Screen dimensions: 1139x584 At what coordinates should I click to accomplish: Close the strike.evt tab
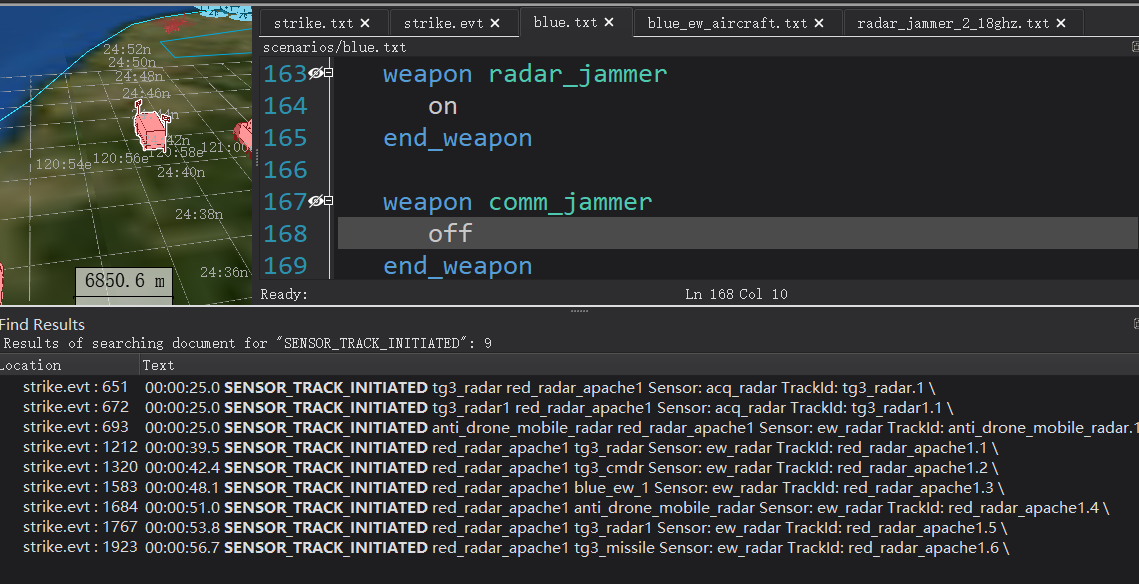492,23
